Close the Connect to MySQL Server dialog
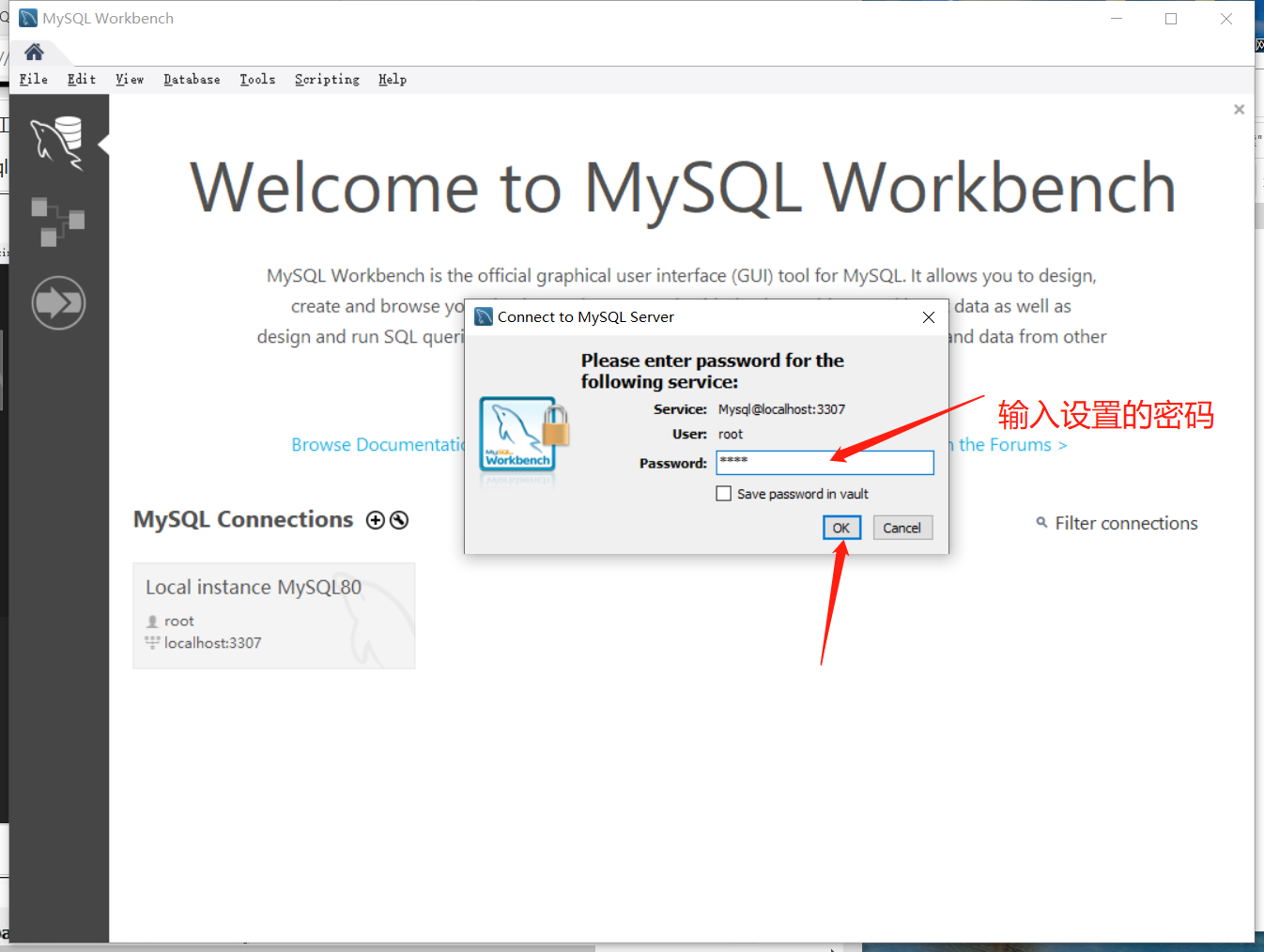Screen dimensions: 1264x952 (x=929, y=317)
